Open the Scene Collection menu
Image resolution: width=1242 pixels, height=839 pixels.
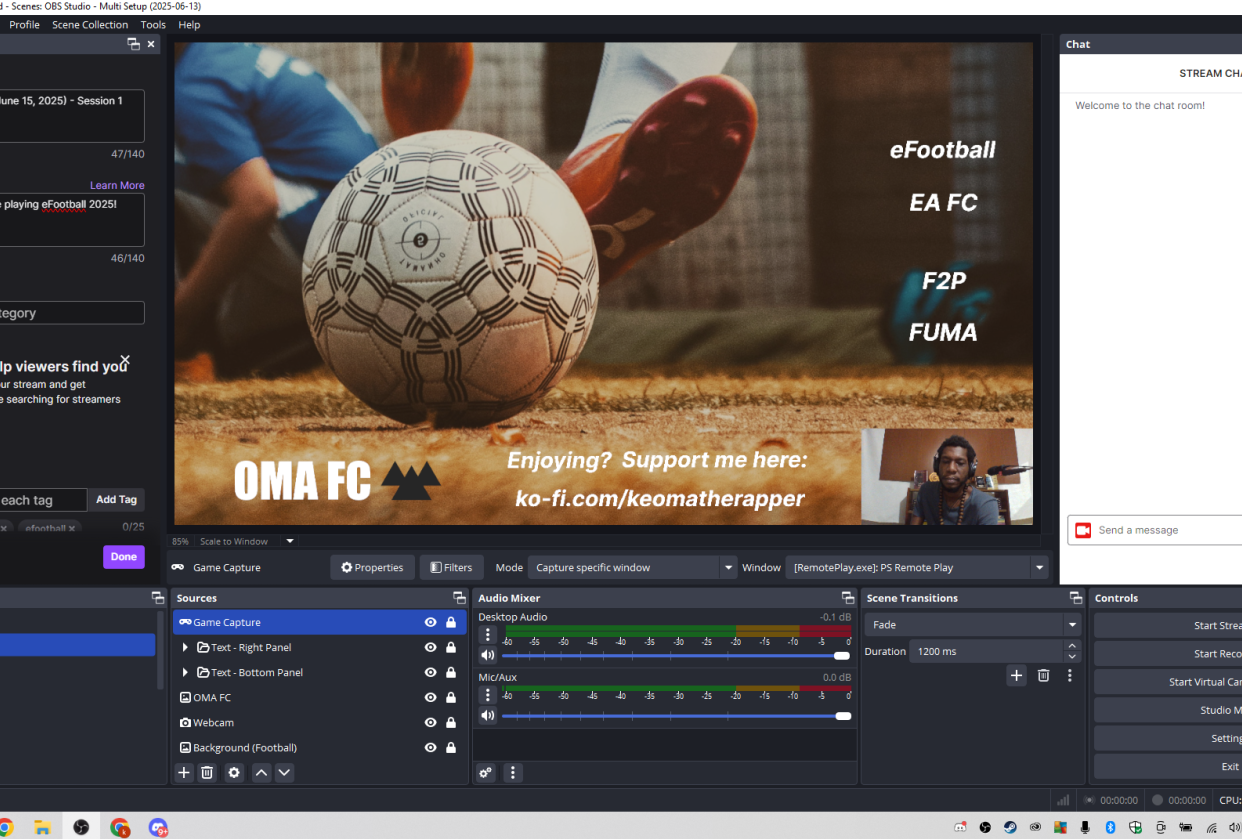[90, 25]
